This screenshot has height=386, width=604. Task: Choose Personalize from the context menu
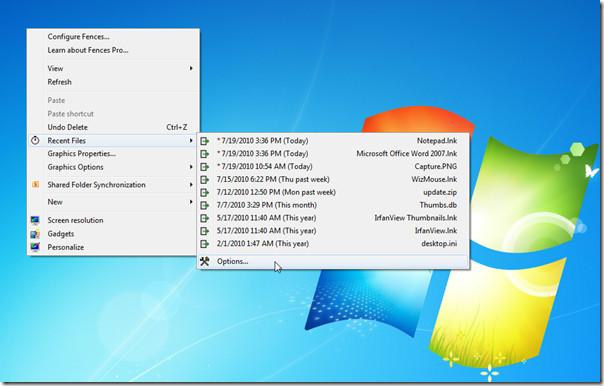click(x=113, y=247)
